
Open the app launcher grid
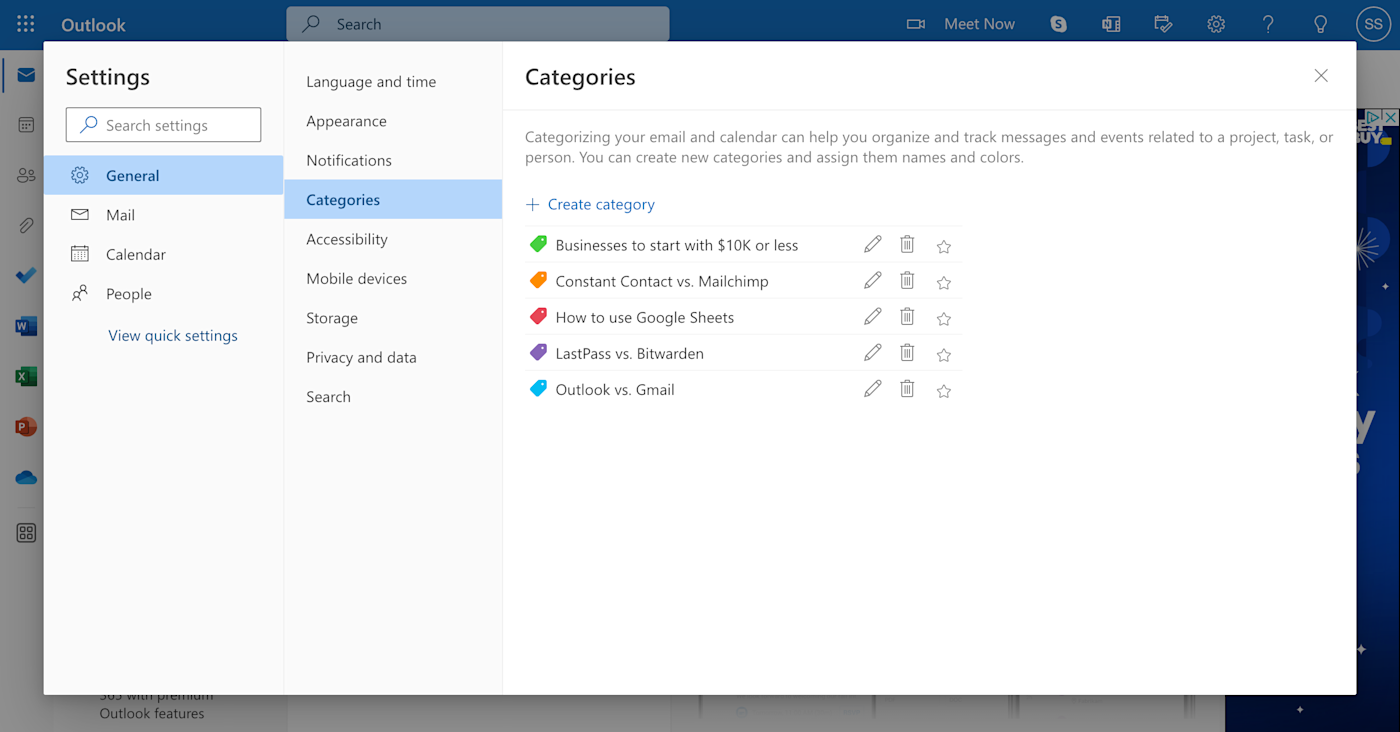coord(26,24)
